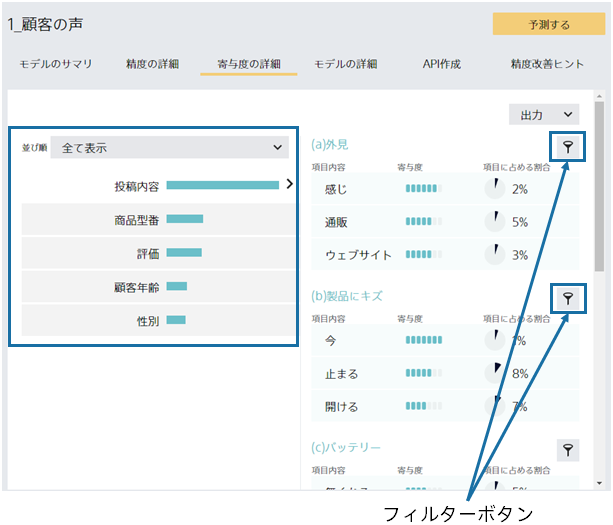613x525 pixels.
Task: Click the ウェブサイト row
Action: coord(445,254)
